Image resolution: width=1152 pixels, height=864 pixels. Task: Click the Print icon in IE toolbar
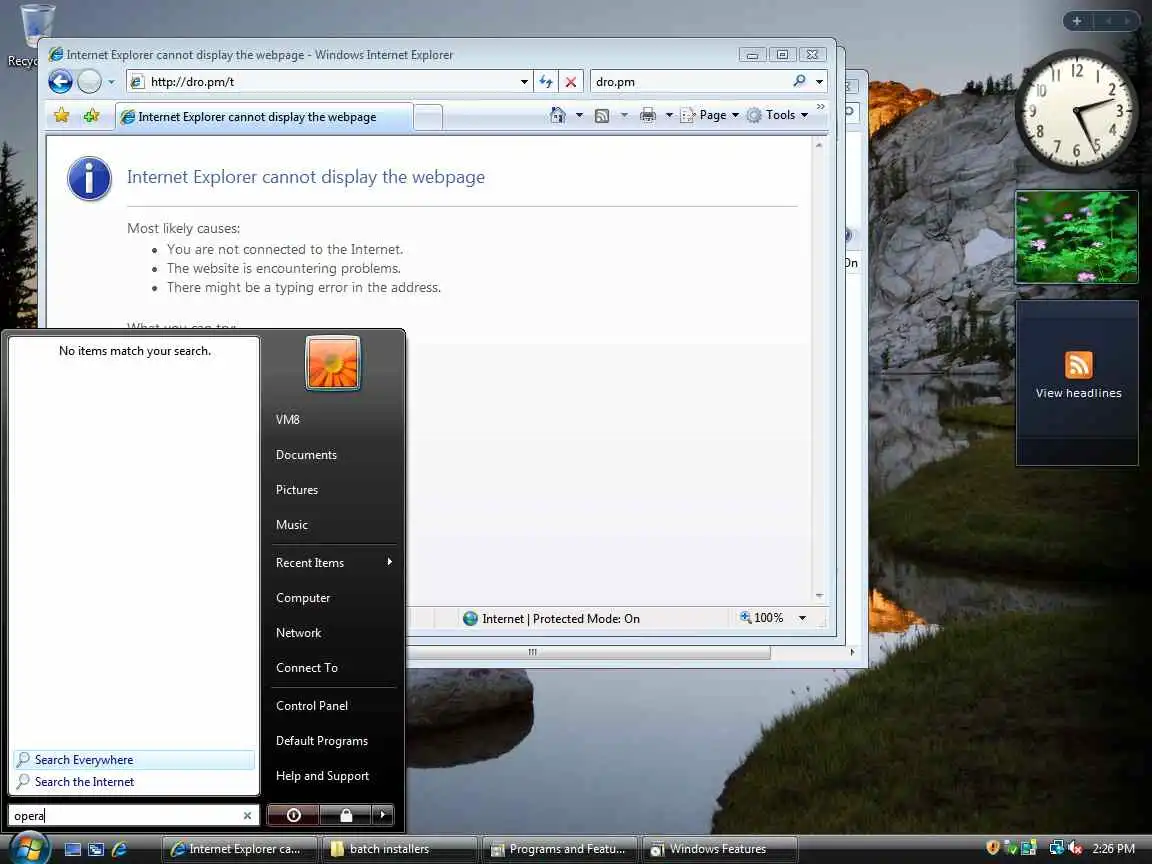tap(647, 115)
